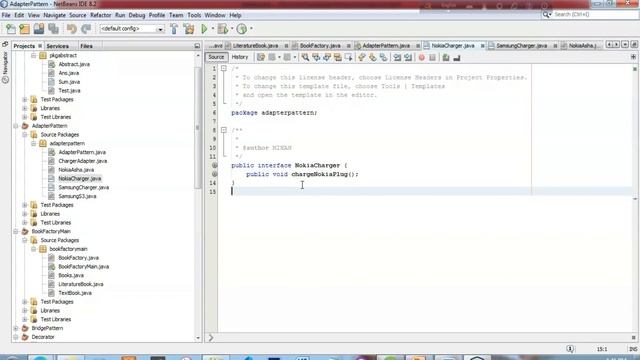Click the Undo toolbar icon
The image size is (640, 360).
tap(72, 29)
